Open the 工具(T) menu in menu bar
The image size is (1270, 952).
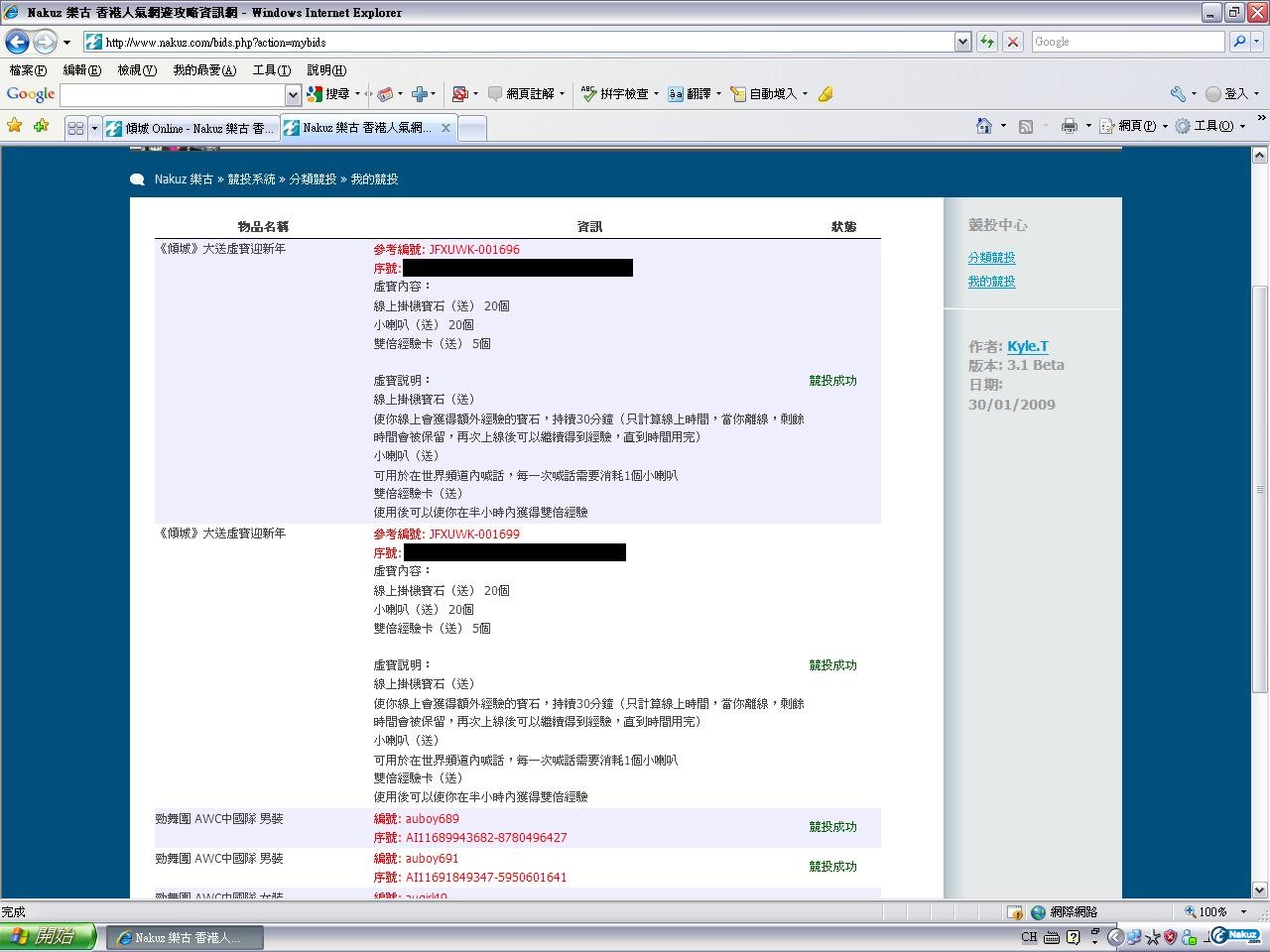coord(271,70)
